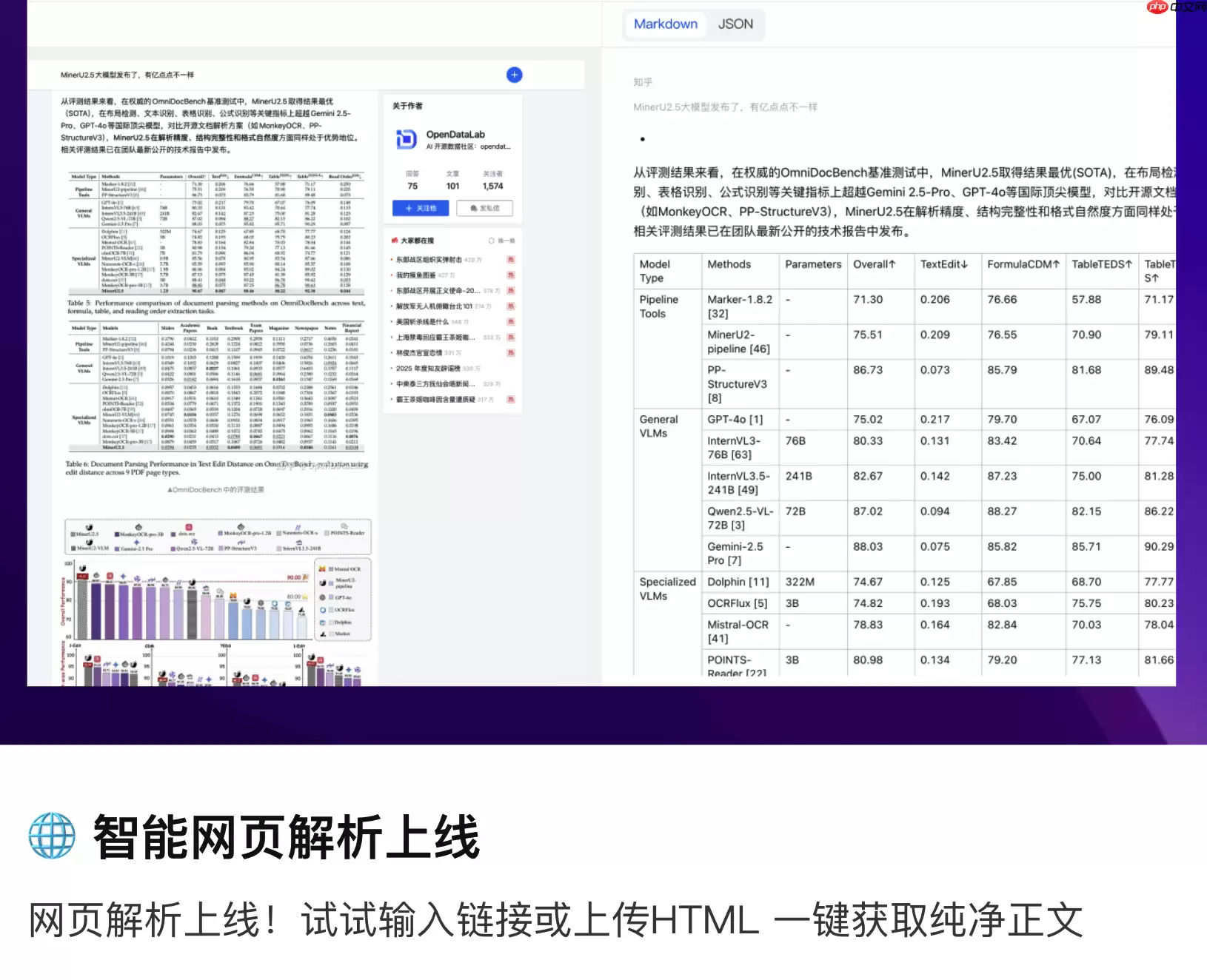This screenshot has width=1207, height=980.
Task: Click the Marker-1.8.2 [32] table cell
Action: pos(740,306)
